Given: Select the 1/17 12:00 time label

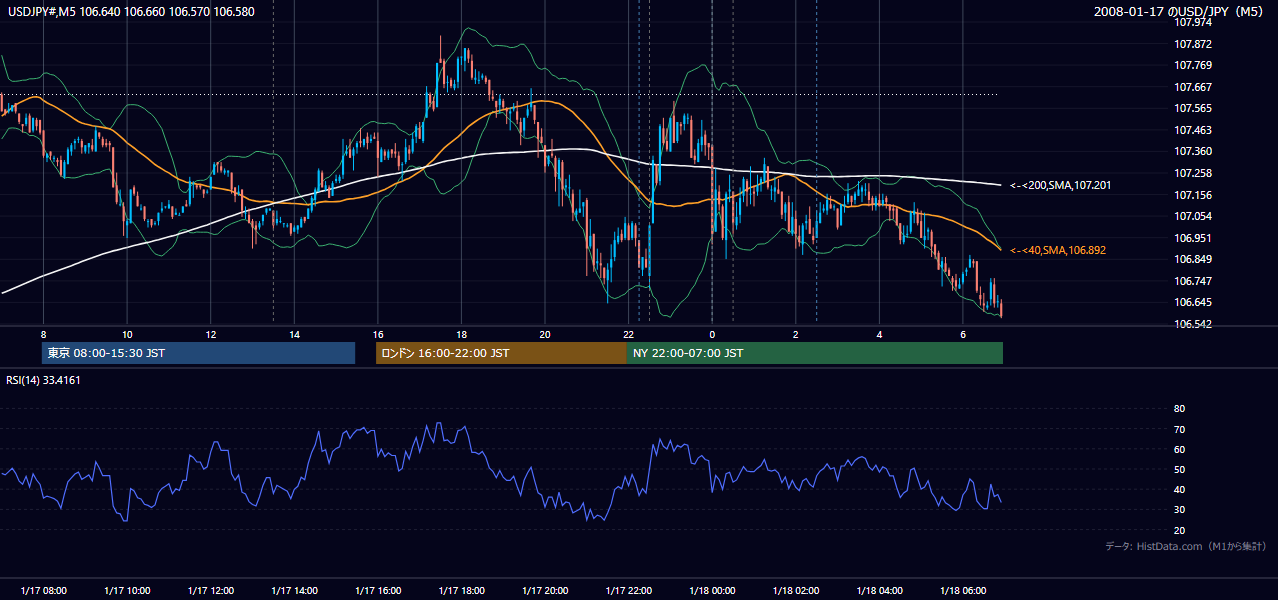Looking at the screenshot, I should coord(210,591).
